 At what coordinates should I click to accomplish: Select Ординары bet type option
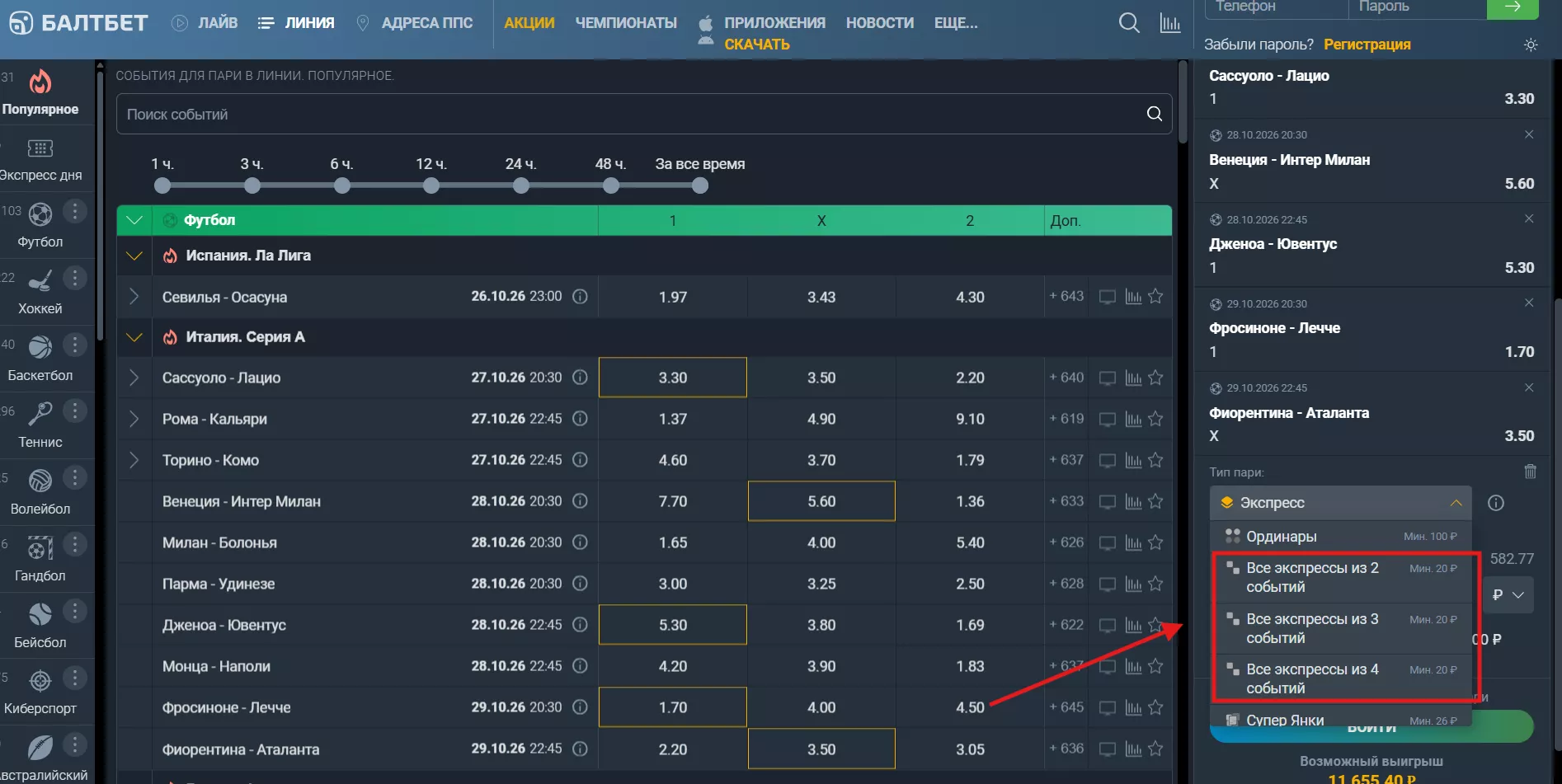(1340, 537)
